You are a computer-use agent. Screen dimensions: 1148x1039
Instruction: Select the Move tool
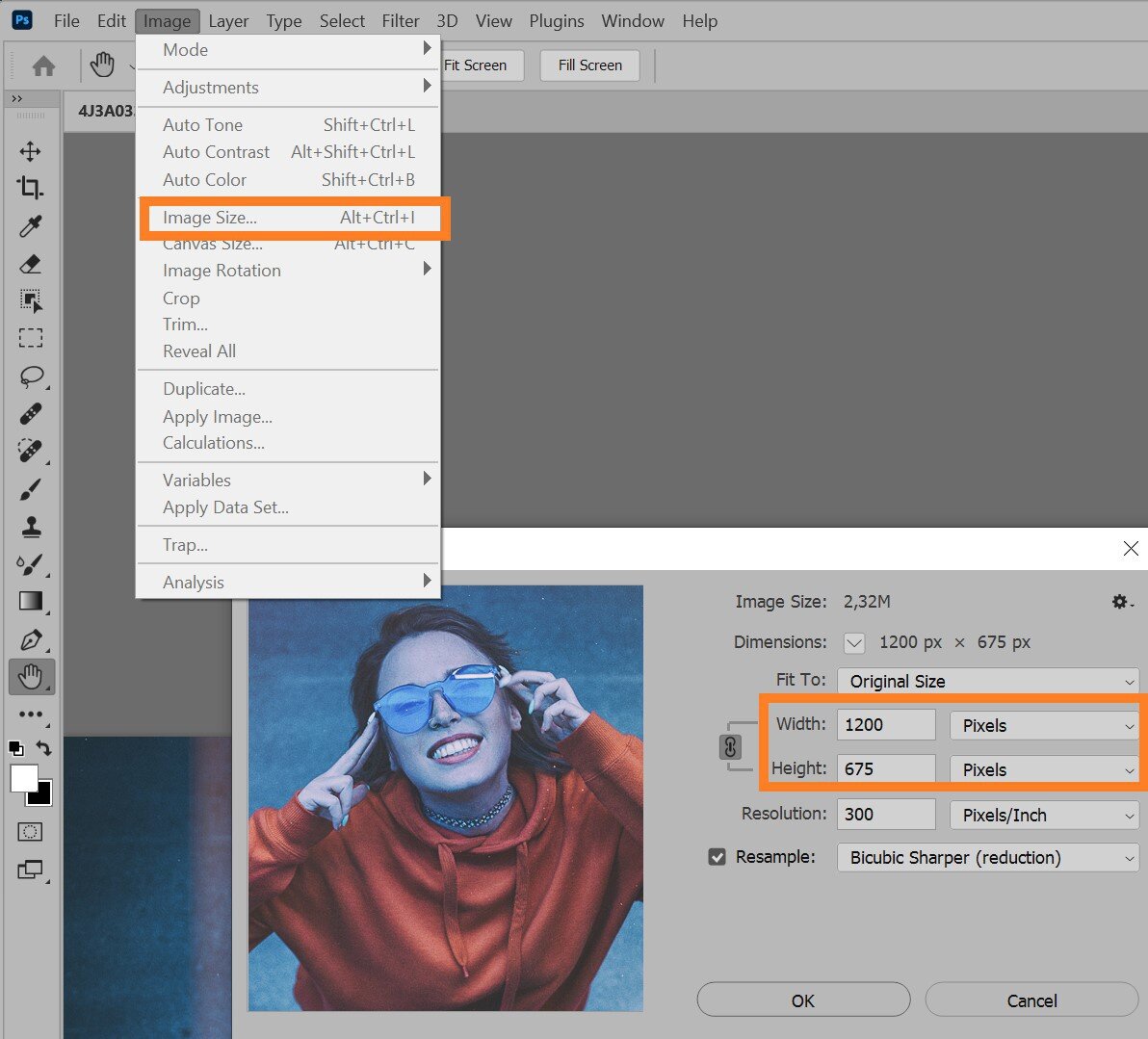coord(30,151)
